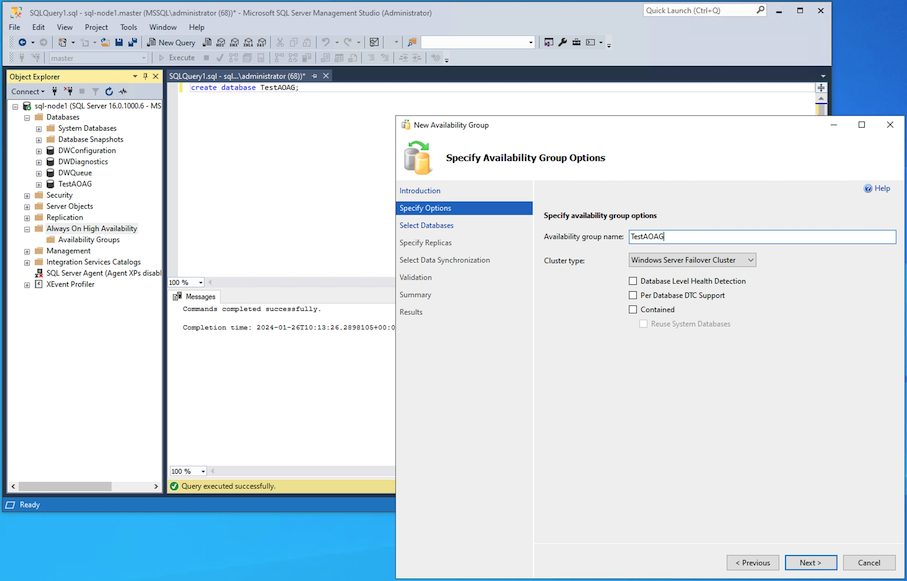
Task: Click the Cancel button in wizard
Action: click(x=869, y=562)
